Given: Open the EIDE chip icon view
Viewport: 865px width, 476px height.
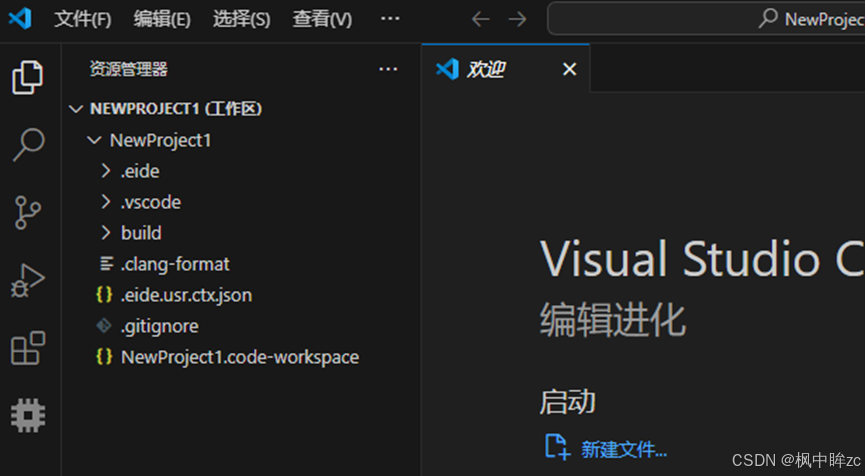Looking at the screenshot, I should 28,415.
